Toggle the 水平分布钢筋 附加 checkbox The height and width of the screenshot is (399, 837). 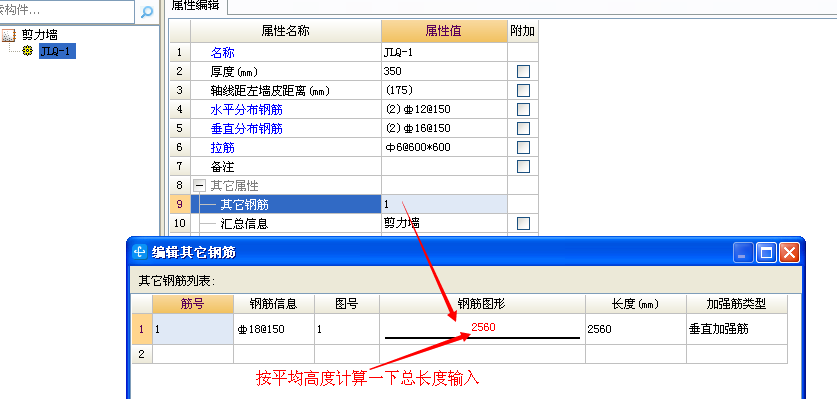pos(523,109)
